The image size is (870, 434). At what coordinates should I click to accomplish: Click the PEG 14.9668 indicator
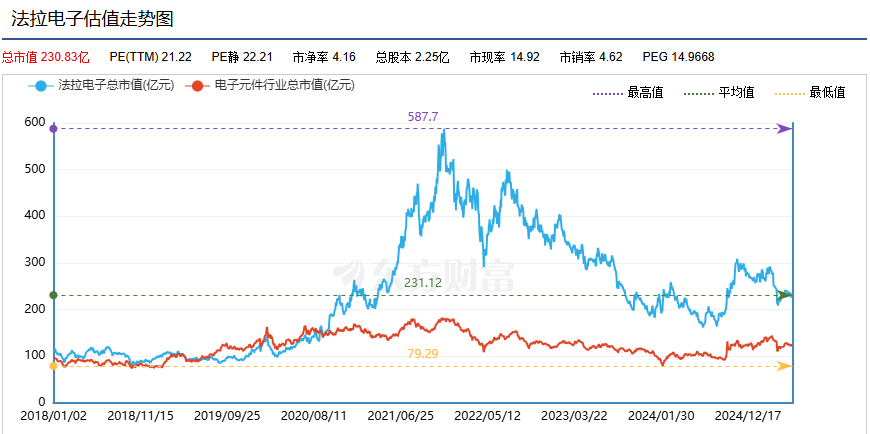pos(679,57)
